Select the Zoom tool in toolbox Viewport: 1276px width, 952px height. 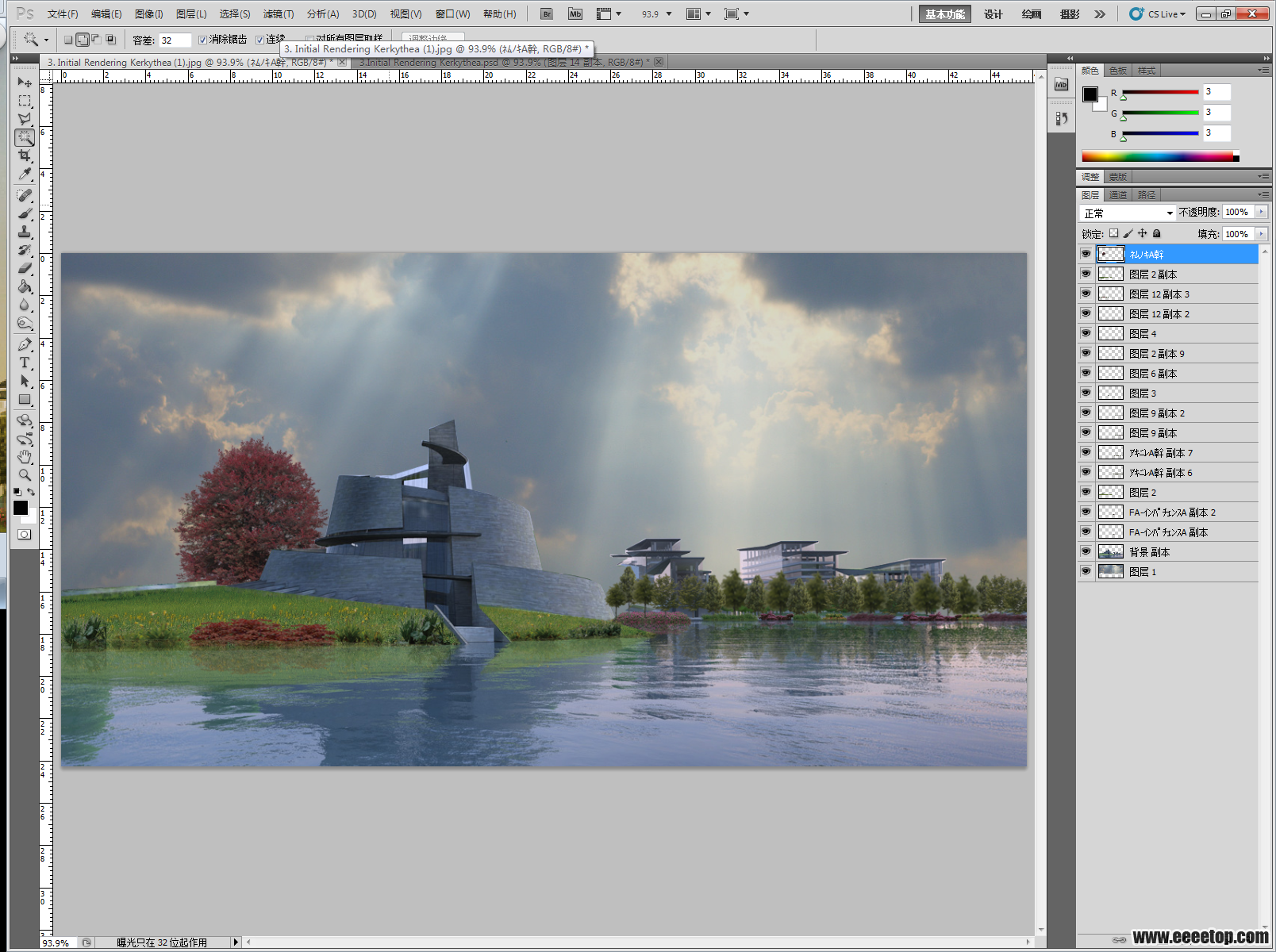pos(25,474)
